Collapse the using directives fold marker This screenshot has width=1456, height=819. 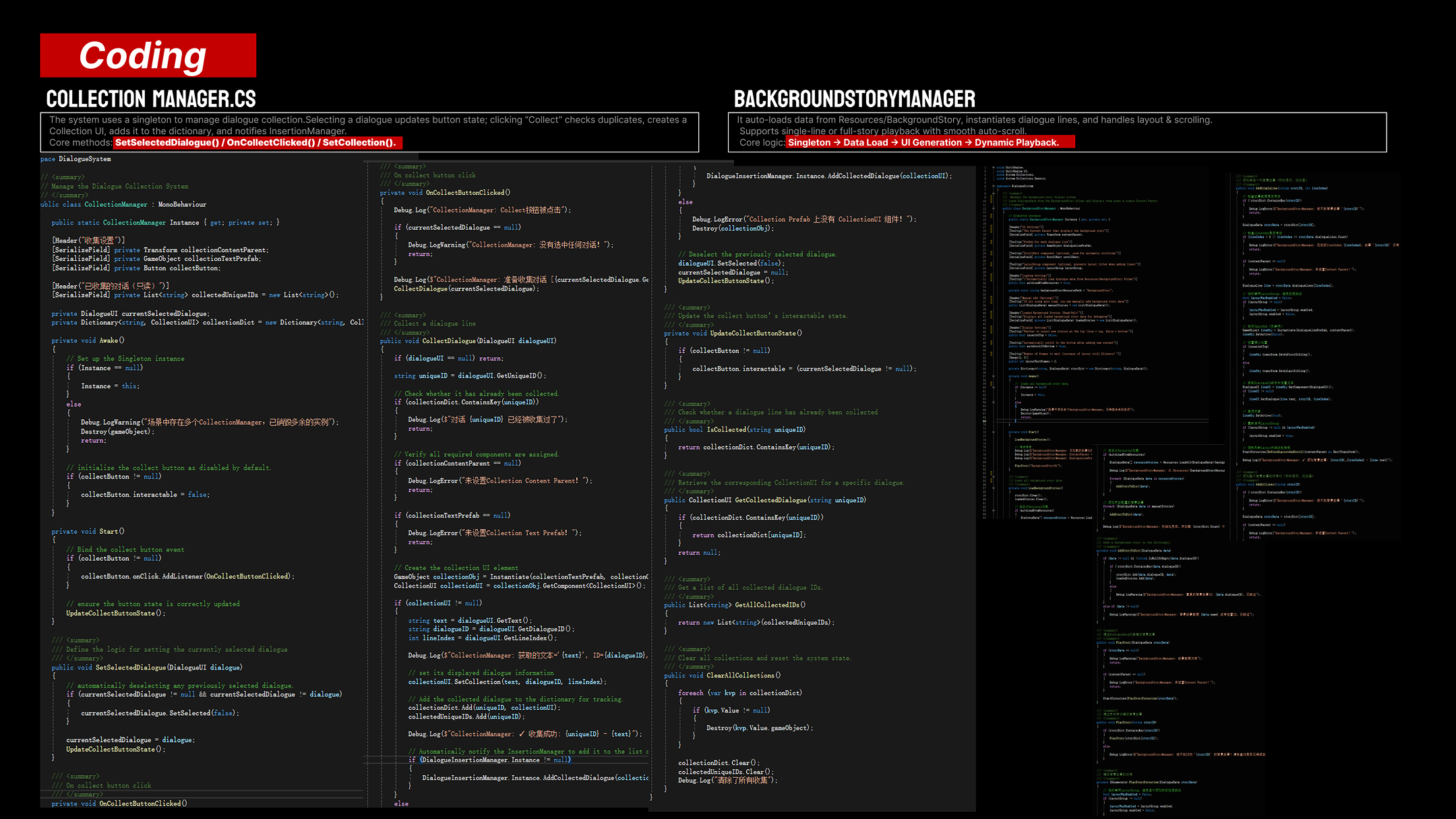[x=994, y=167]
